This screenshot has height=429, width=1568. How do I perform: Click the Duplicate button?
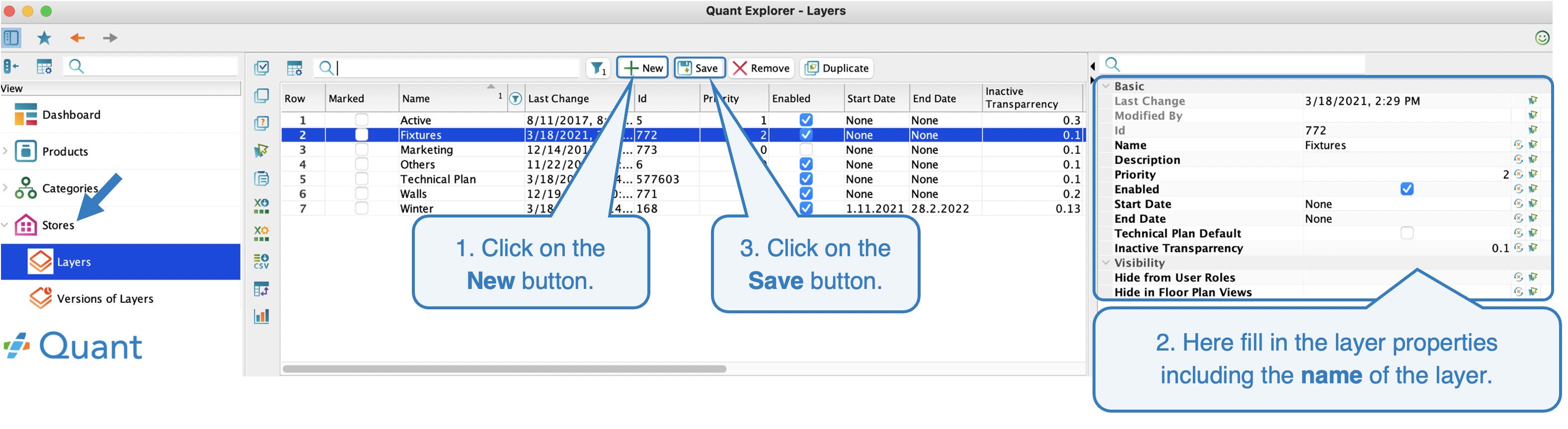coord(836,68)
